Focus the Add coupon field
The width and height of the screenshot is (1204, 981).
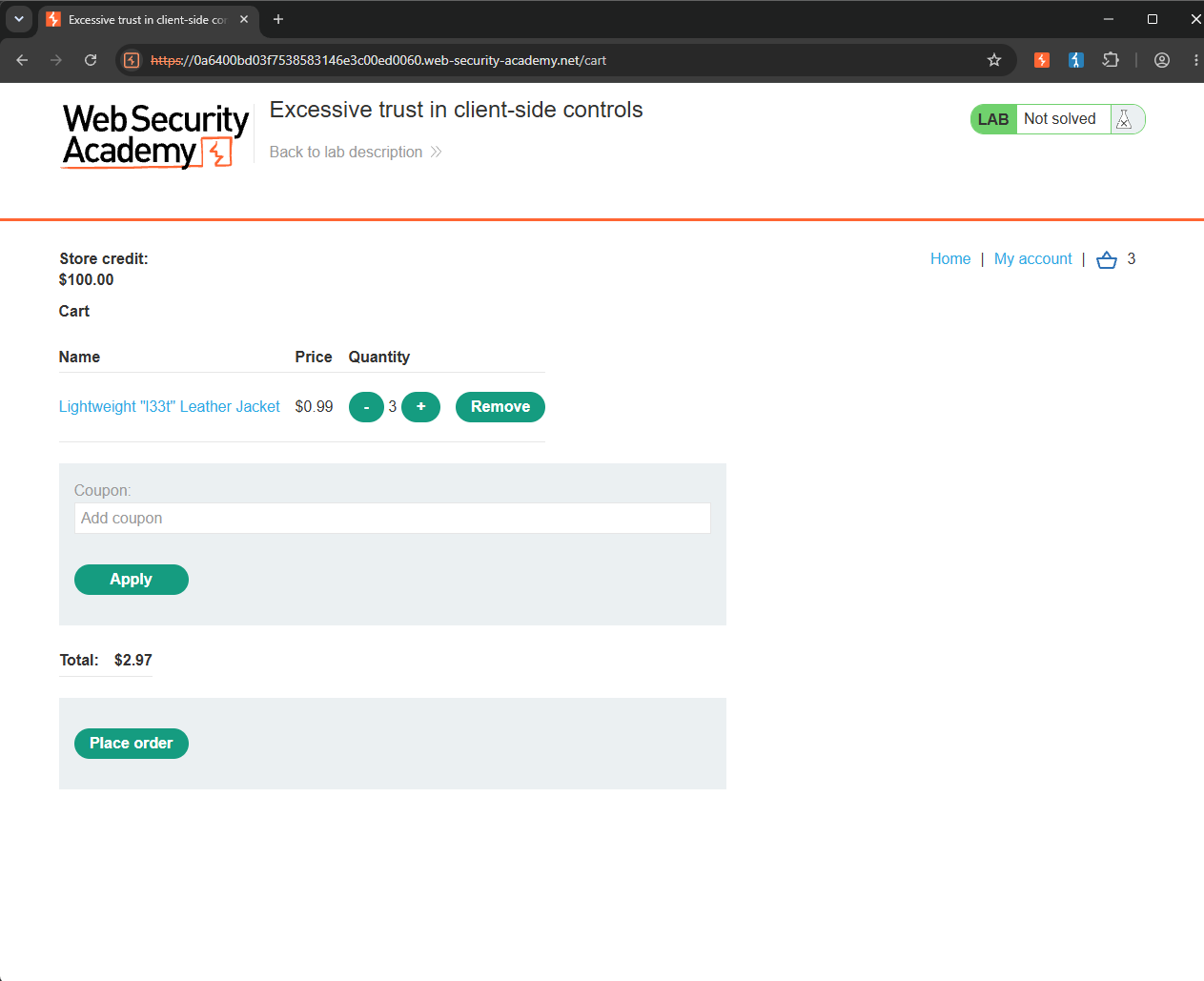click(x=393, y=519)
